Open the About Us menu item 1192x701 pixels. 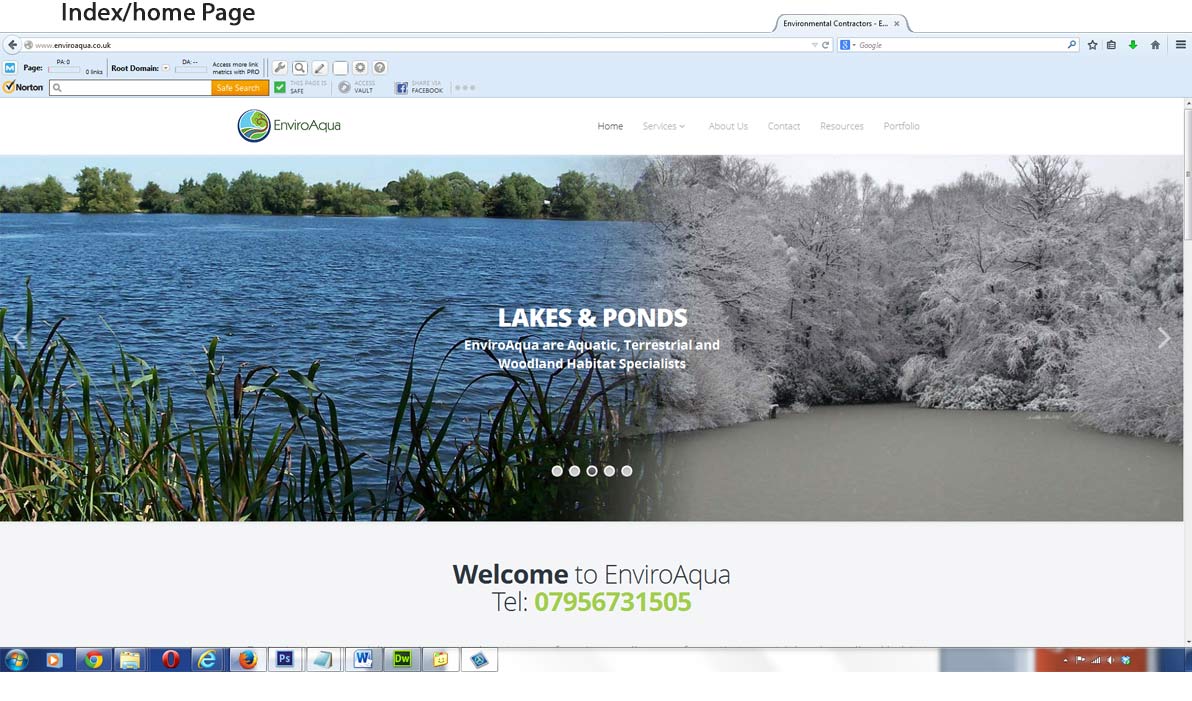(728, 126)
